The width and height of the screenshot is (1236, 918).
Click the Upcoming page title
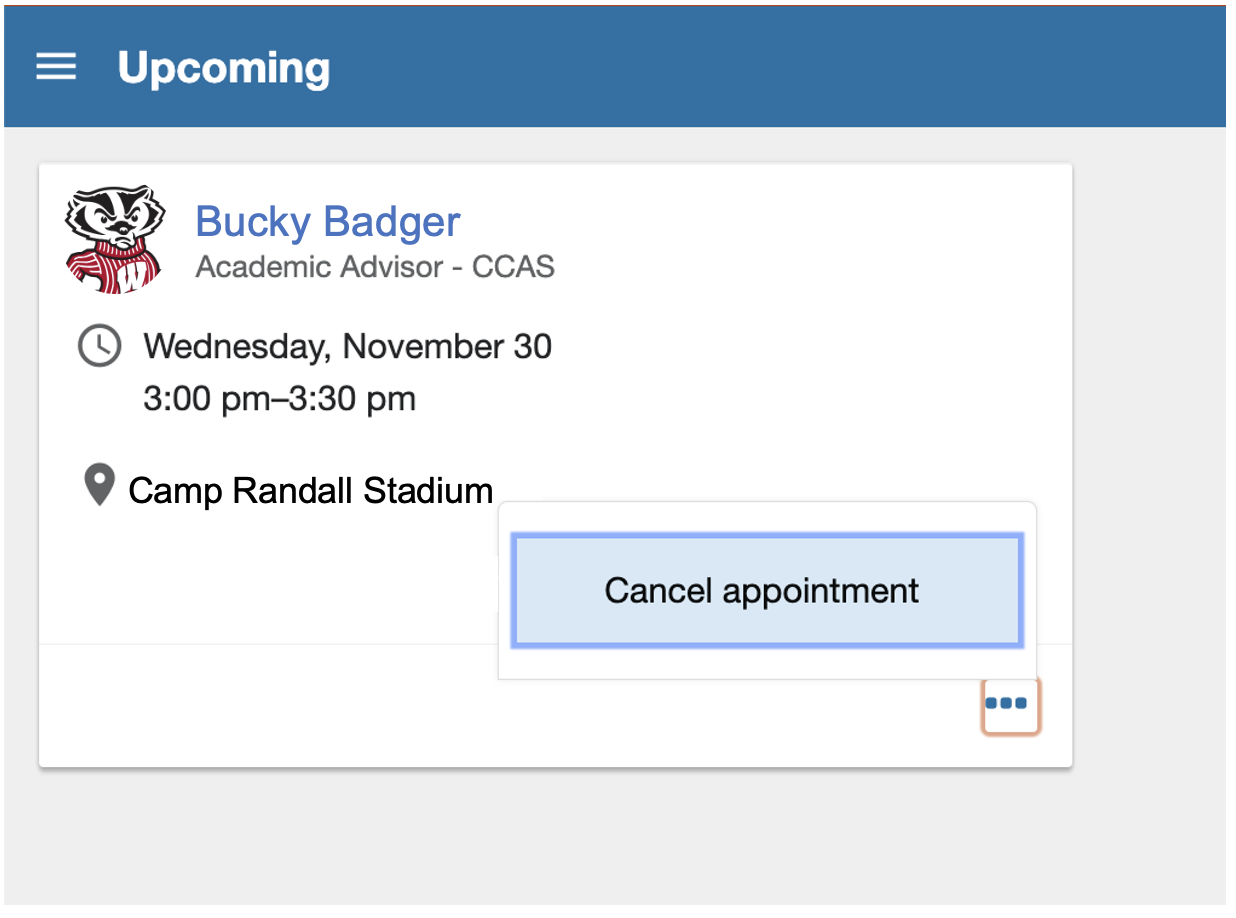(223, 68)
